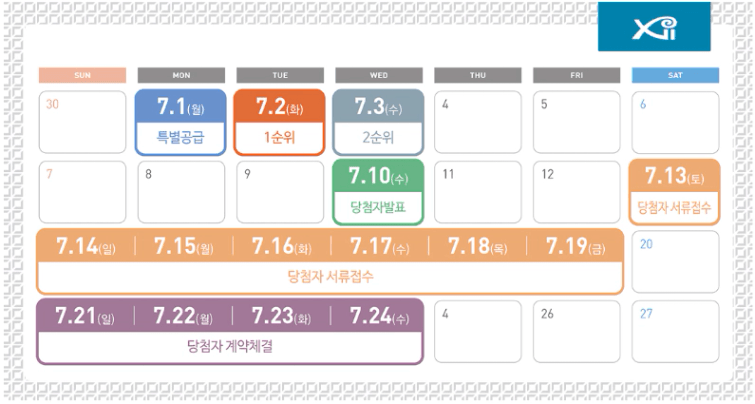Screen dimensions: 755x404
Task: Click the Friday cell numbered 26
Action: pyautogui.click(x=576, y=331)
